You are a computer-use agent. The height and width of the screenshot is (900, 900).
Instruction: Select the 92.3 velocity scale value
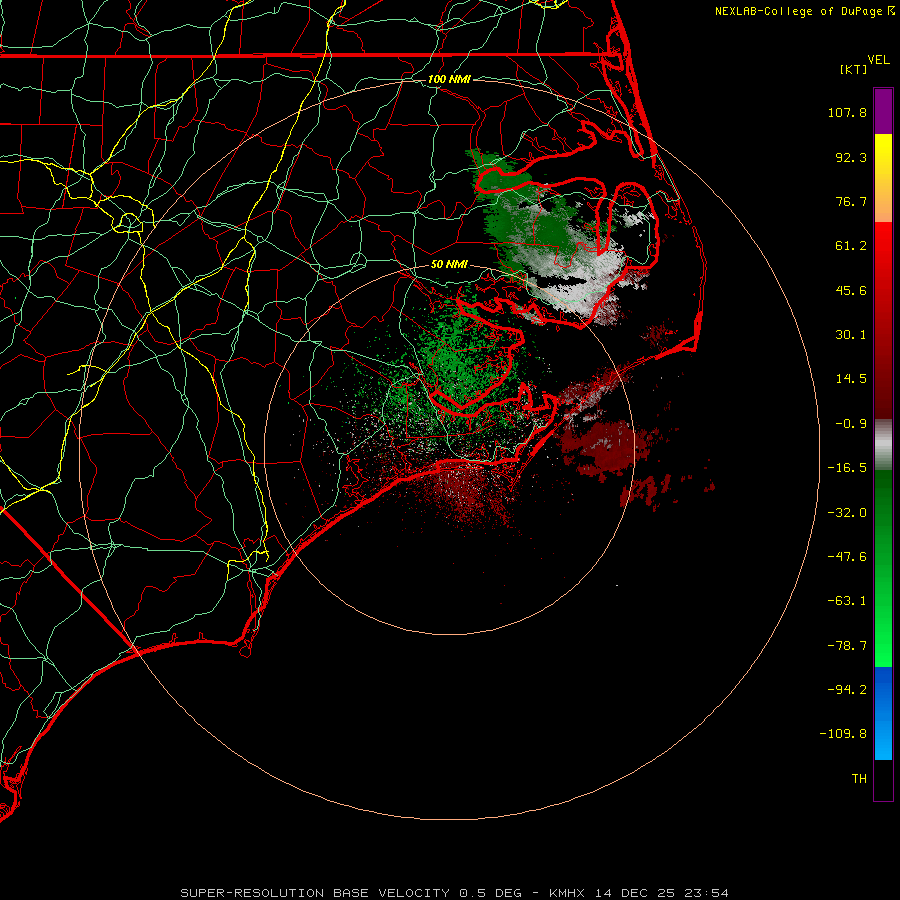click(851, 157)
